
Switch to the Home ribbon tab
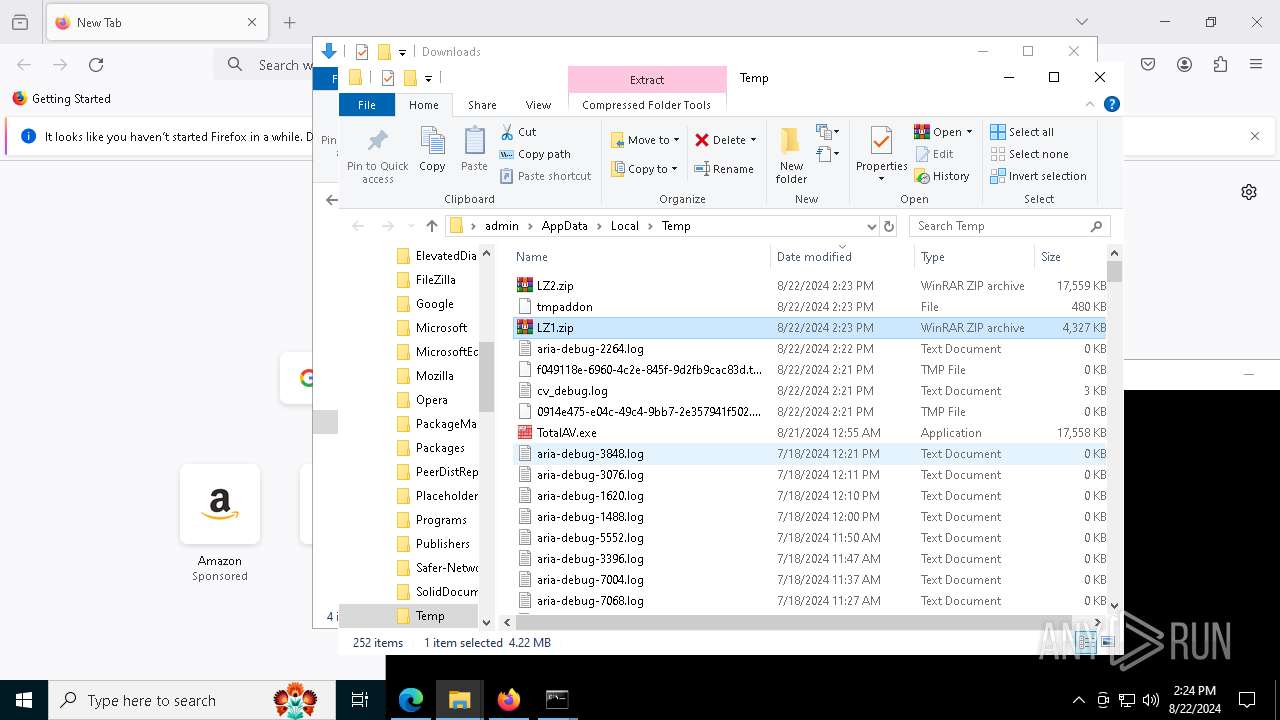tap(423, 105)
